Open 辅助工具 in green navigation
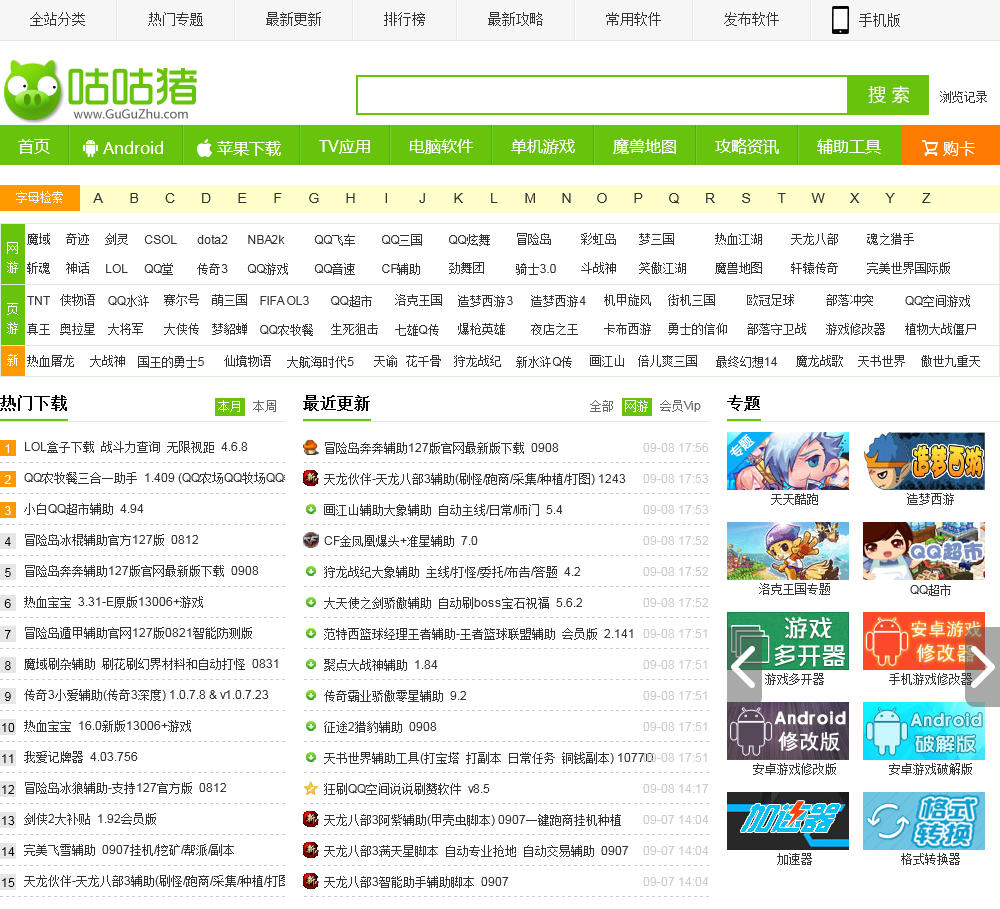Image resolution: width=1000 pixels, height=909 pixels. coord(849,146)
